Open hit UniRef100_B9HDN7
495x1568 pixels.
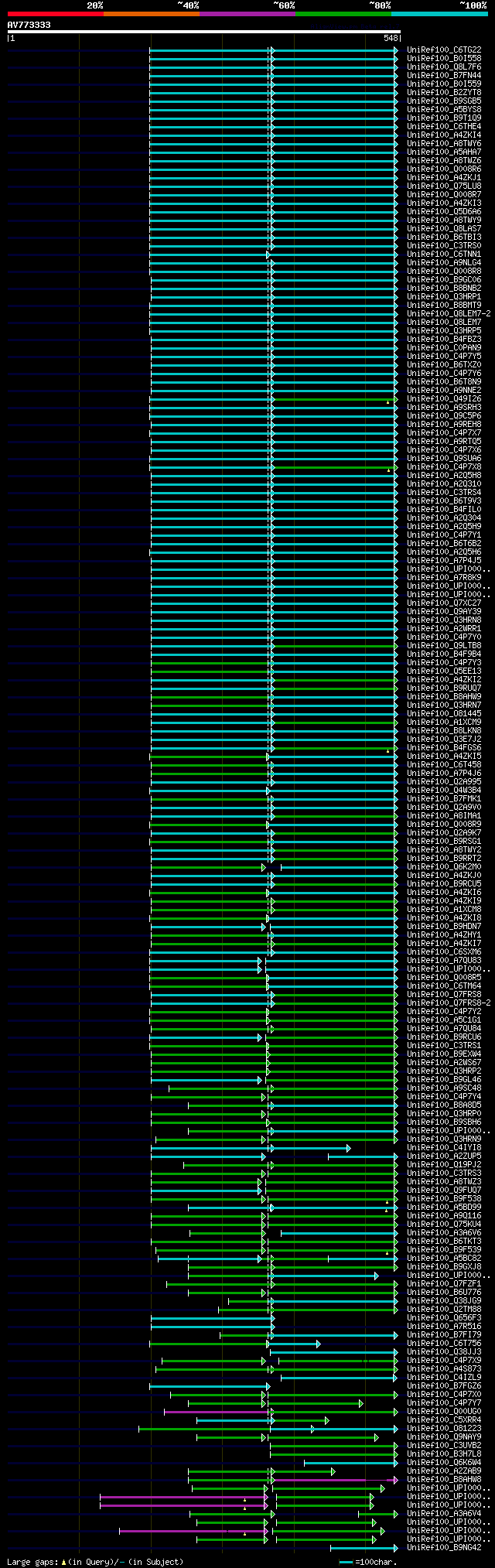click(x=444, y=927)
